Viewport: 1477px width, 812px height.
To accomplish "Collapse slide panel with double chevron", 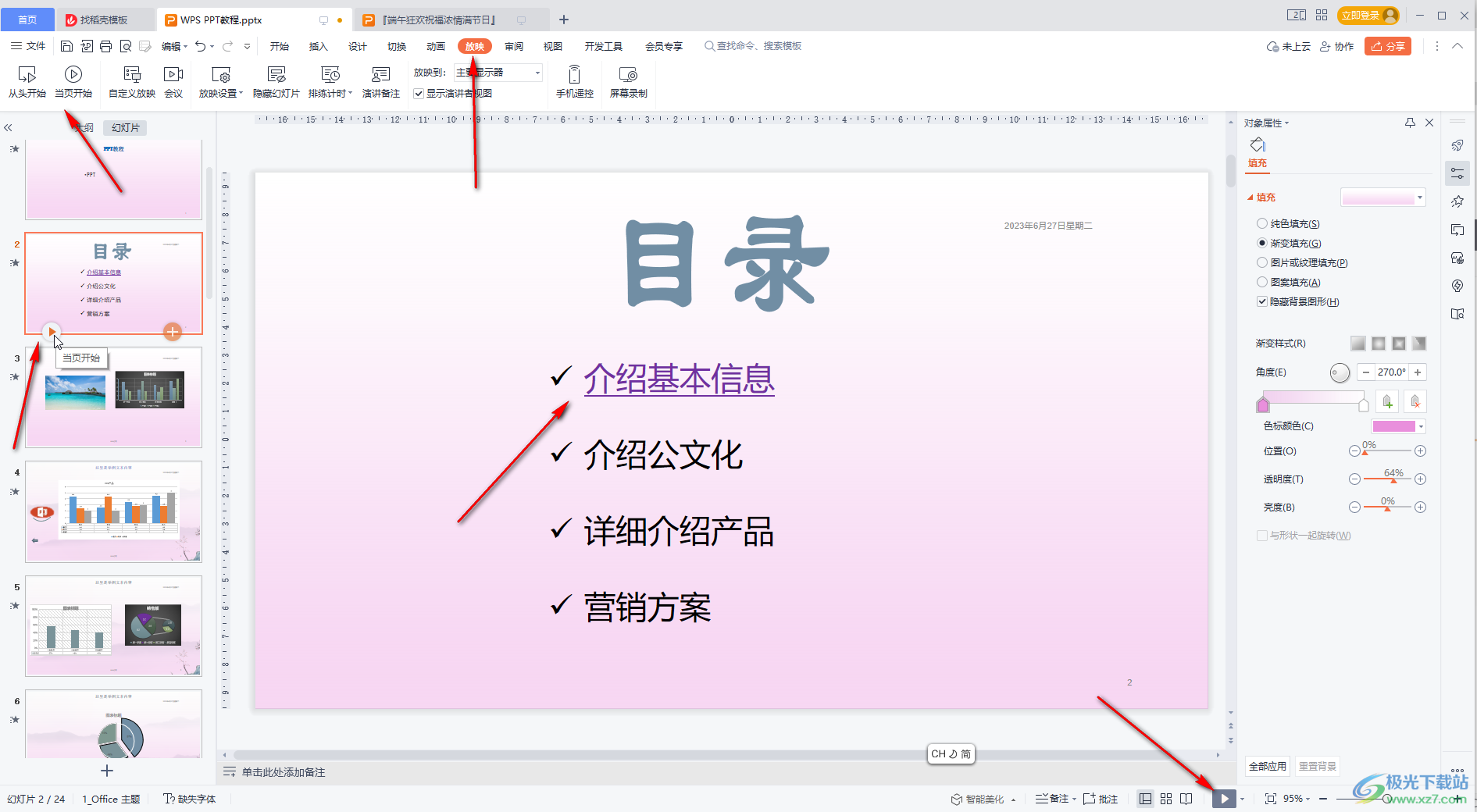I will click(9, 127).
